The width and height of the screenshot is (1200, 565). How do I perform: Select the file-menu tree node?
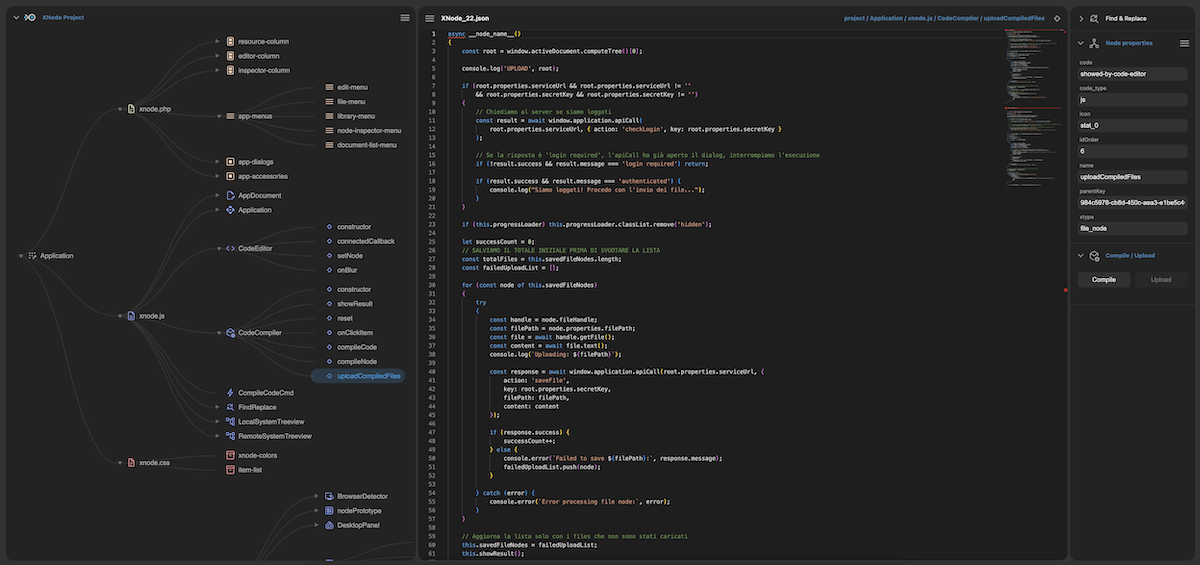pyautogui.click(x=345, y=101)
